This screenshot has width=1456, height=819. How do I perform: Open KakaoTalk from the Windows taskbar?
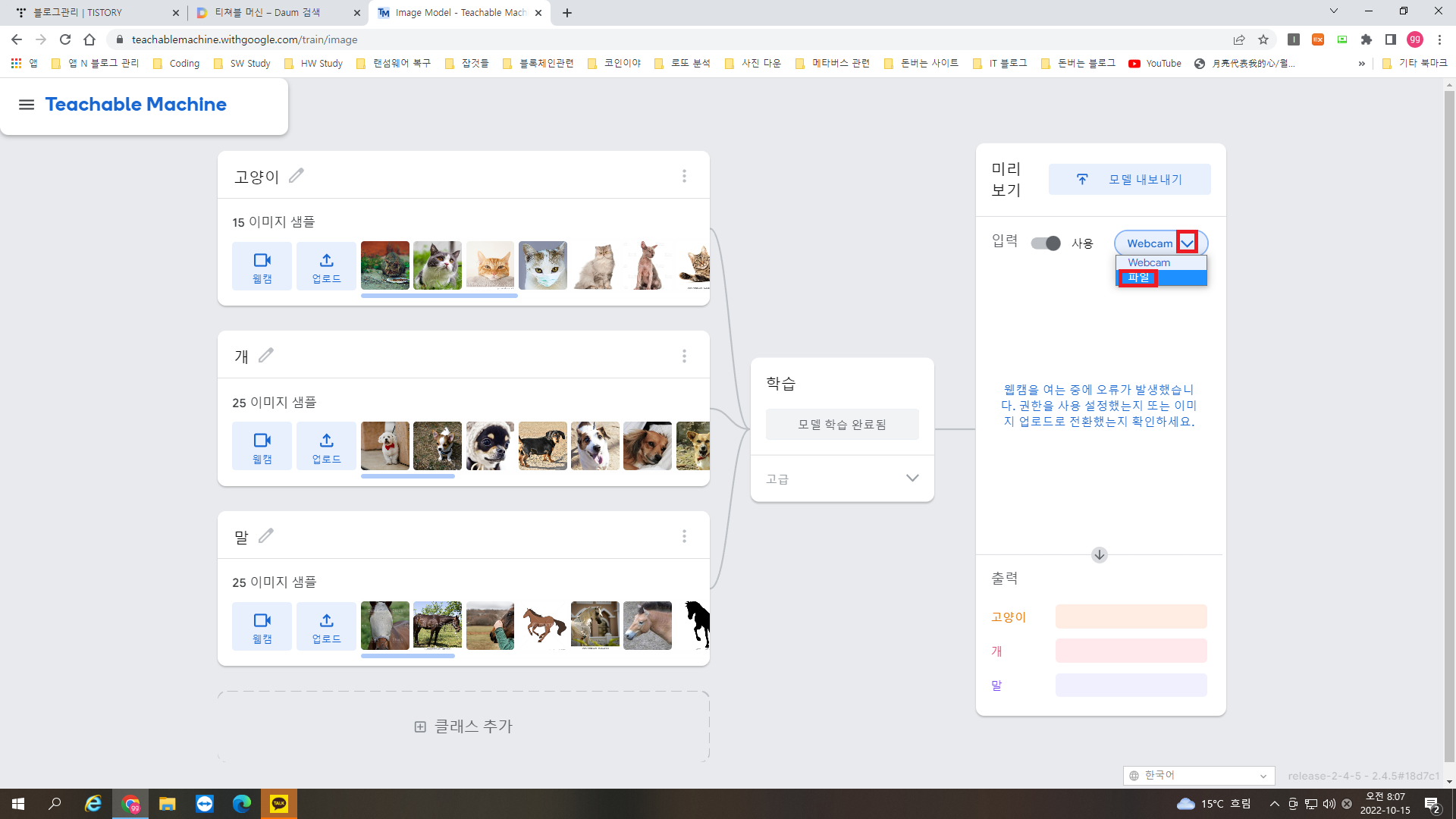tap(278, 804)
